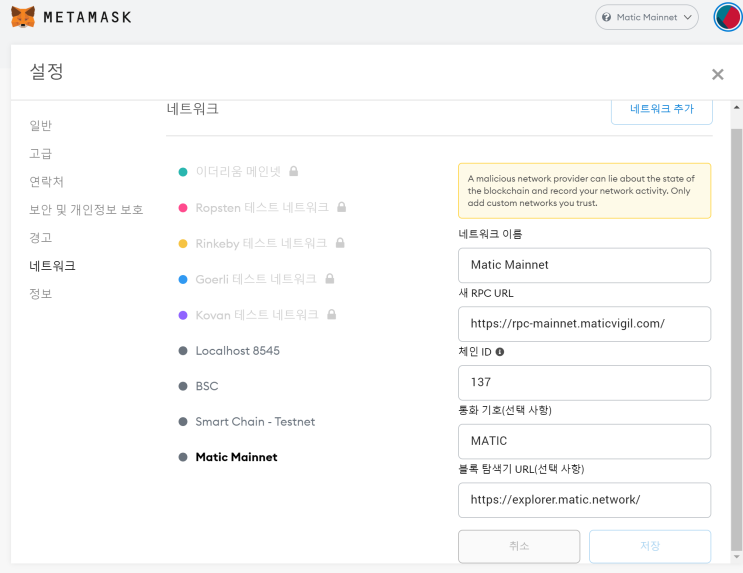Image resolution: width=743 pixels, height=573 pixels.
Task: Select Goerli 테스트 네트워크 in list
Action: coord(256,279)
